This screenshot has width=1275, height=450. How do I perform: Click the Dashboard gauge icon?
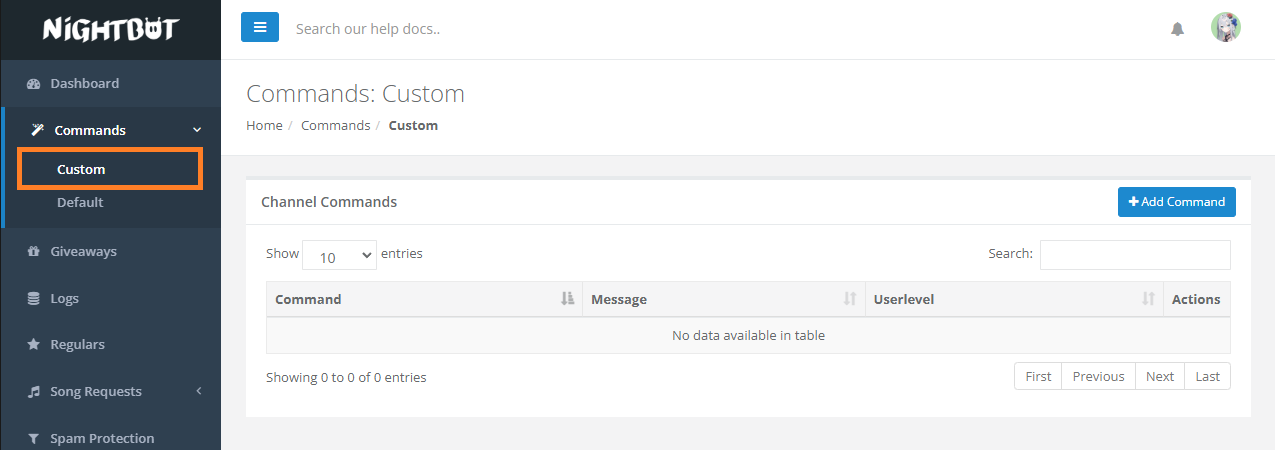[33, 84]
